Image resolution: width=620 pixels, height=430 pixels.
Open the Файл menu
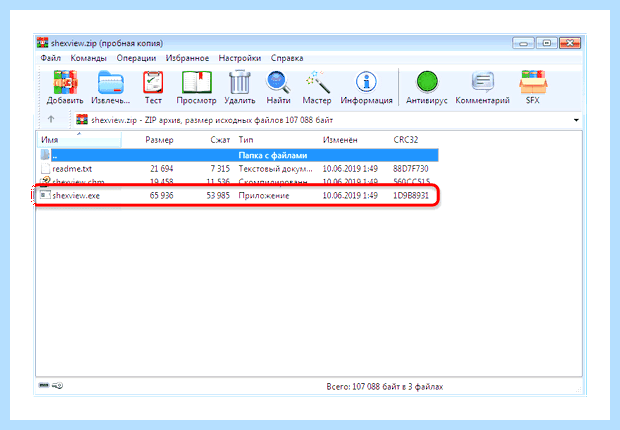(x=50, y=58)
